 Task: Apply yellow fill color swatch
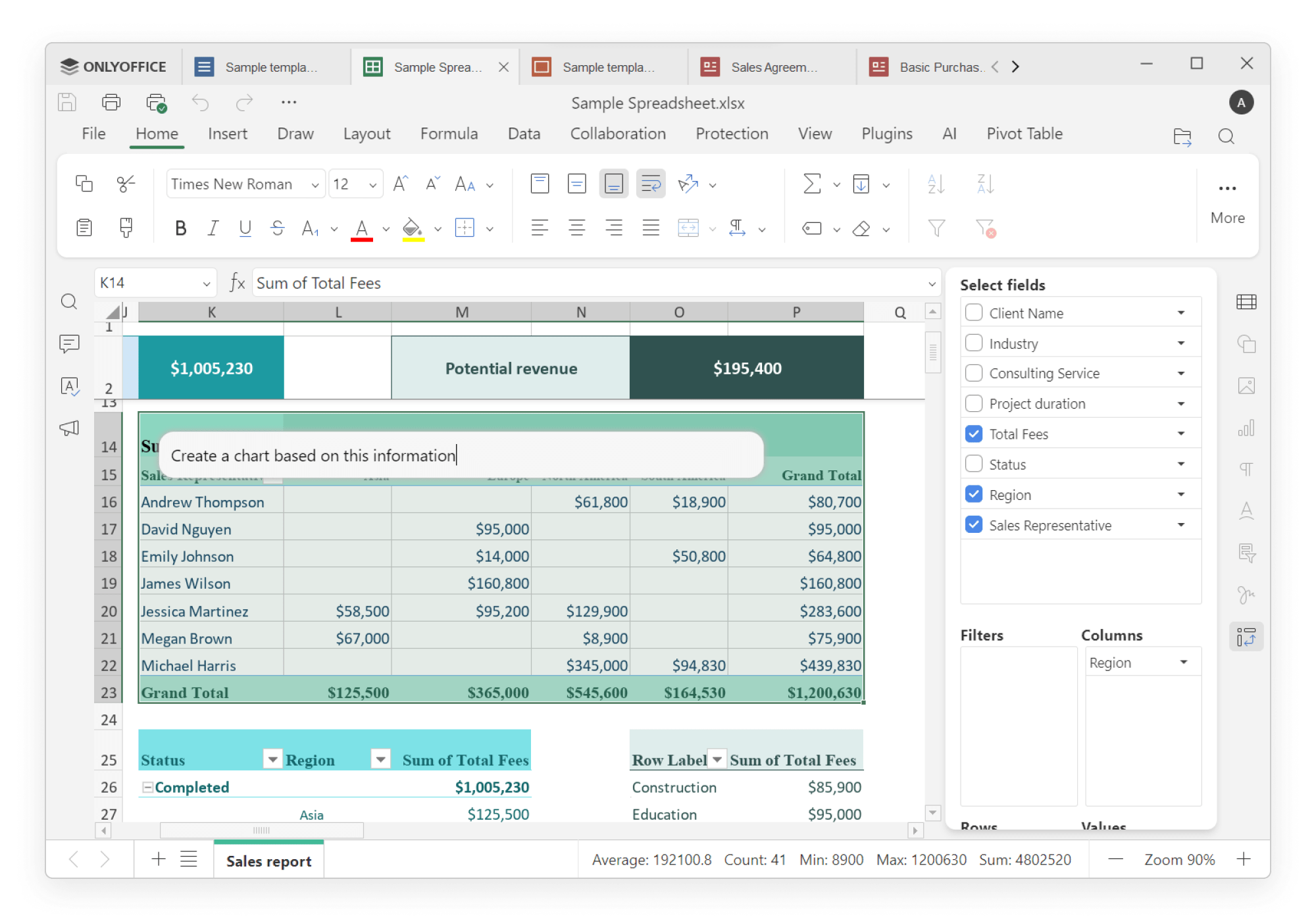click(x=413, y=230)
